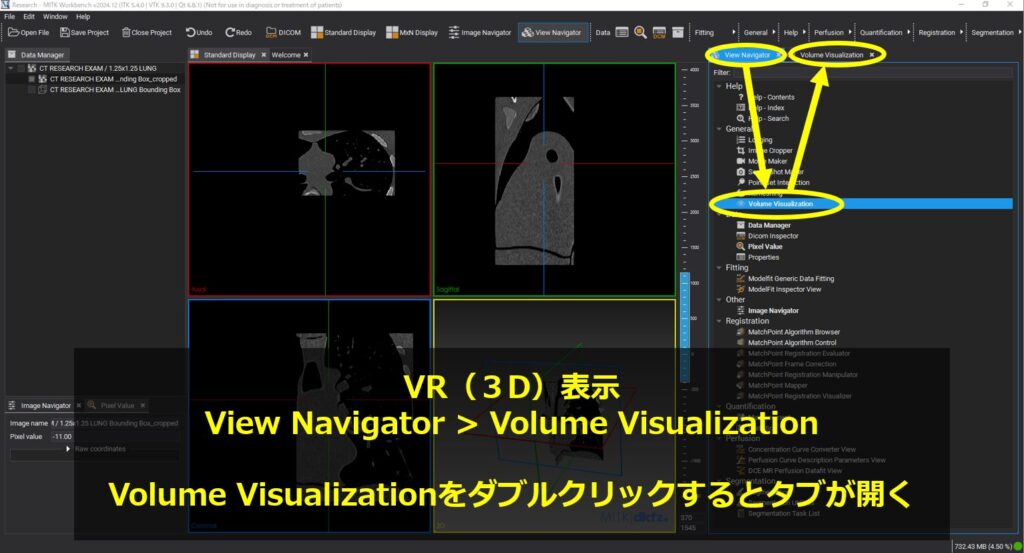Open Image Navigator from toolbar

click(480, 33)
